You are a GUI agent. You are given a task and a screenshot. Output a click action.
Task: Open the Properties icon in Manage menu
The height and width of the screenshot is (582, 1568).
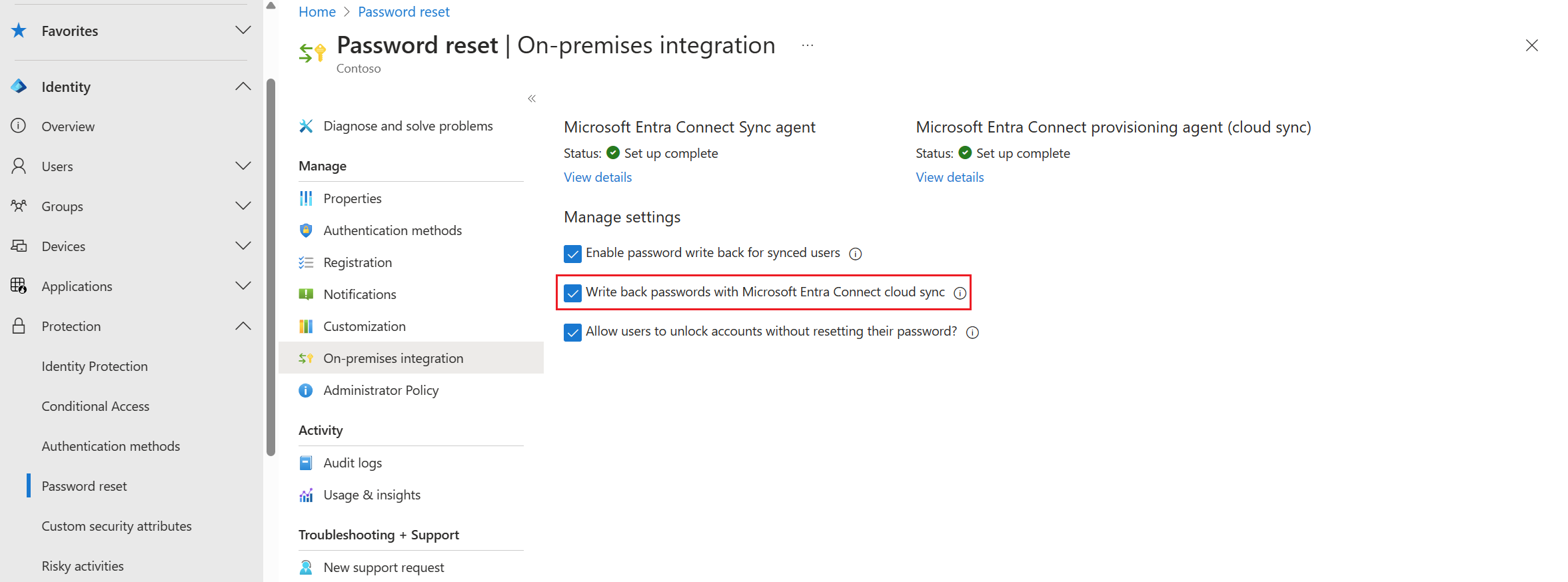306,198
